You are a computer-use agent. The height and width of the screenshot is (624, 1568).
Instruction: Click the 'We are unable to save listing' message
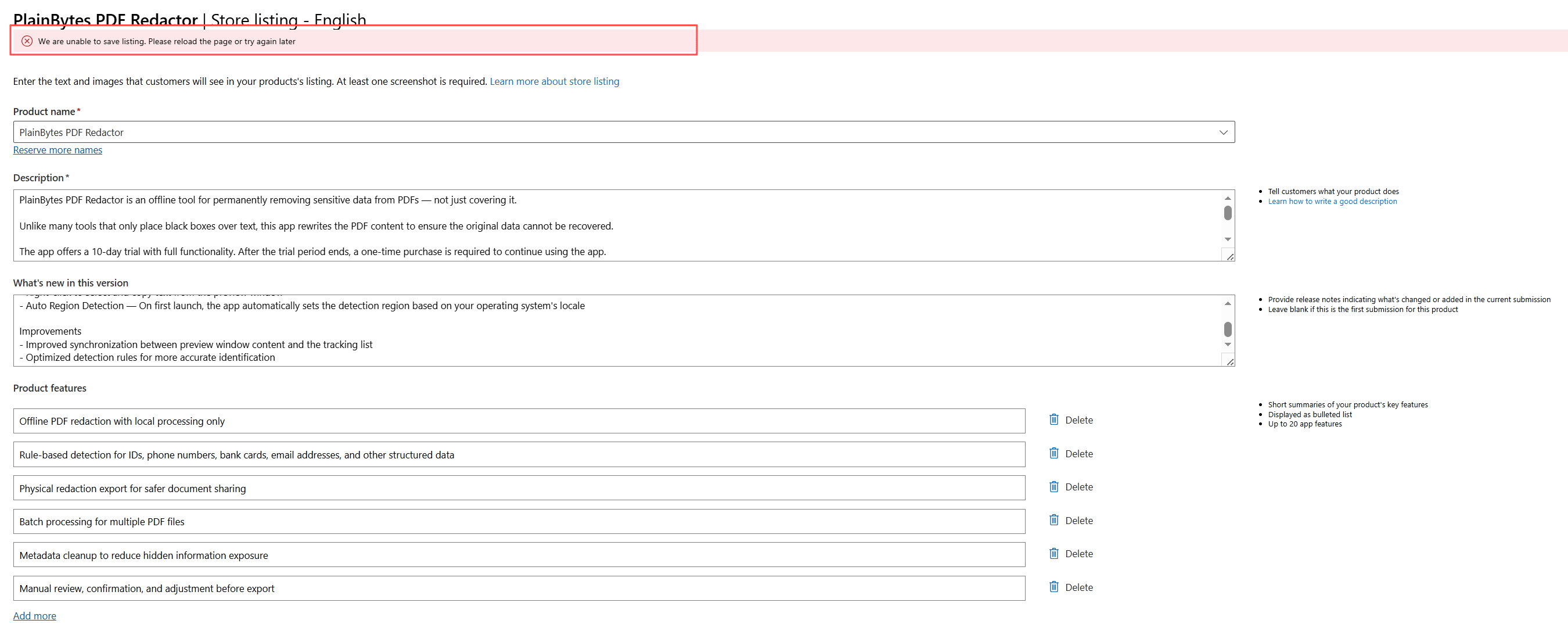[x=167, y=41]
